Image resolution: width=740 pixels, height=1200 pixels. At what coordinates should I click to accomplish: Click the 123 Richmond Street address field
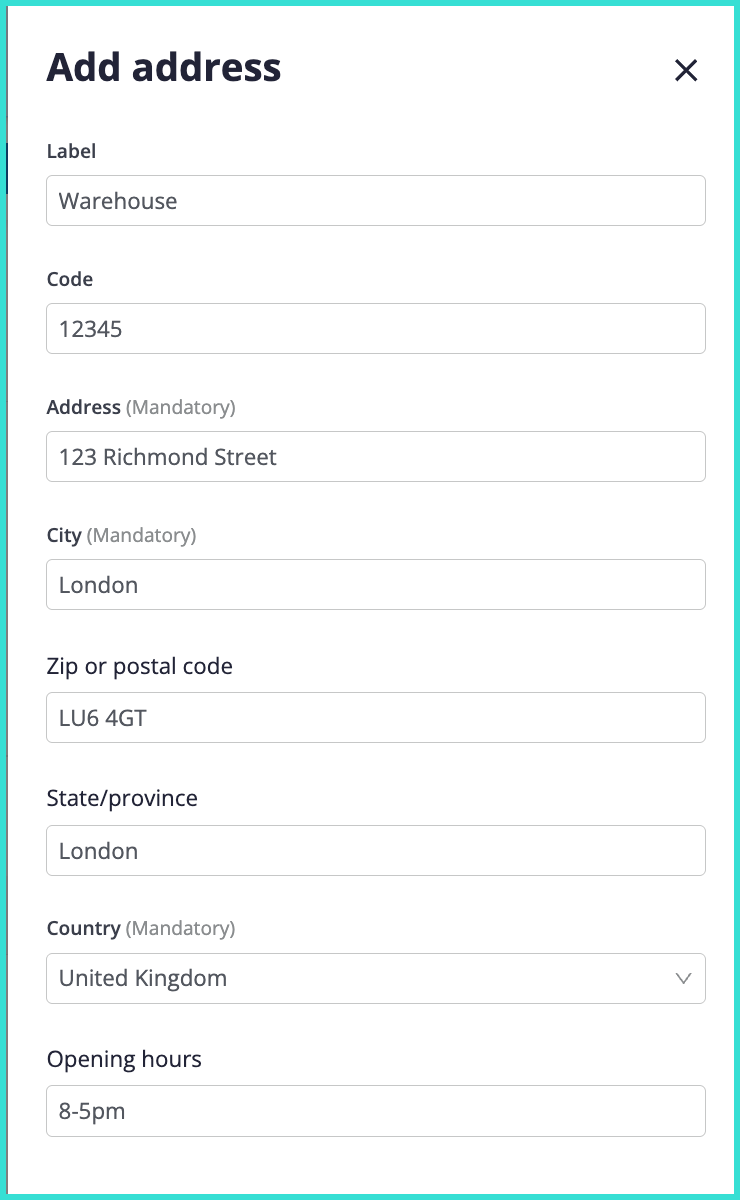375,457
